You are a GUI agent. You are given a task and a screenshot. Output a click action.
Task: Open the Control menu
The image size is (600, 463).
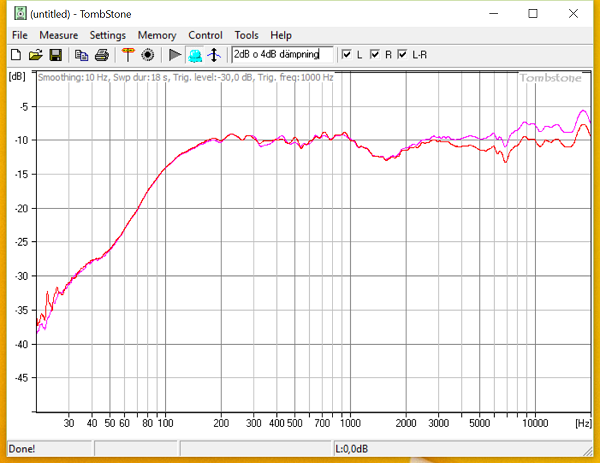[205, 35]
